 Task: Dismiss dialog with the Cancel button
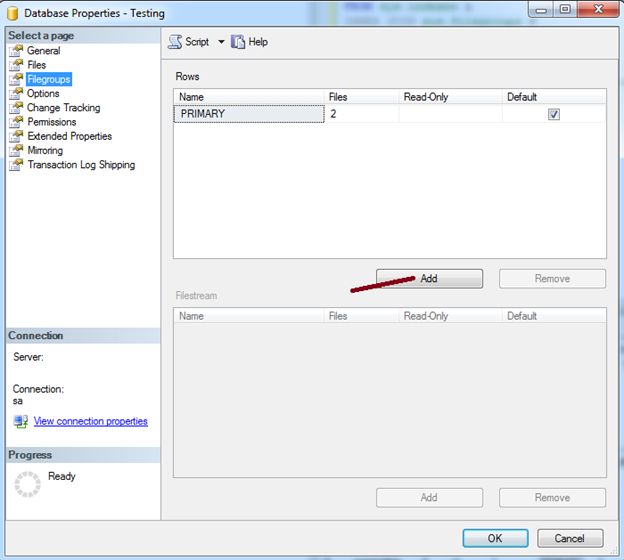(x=570, y=538)
